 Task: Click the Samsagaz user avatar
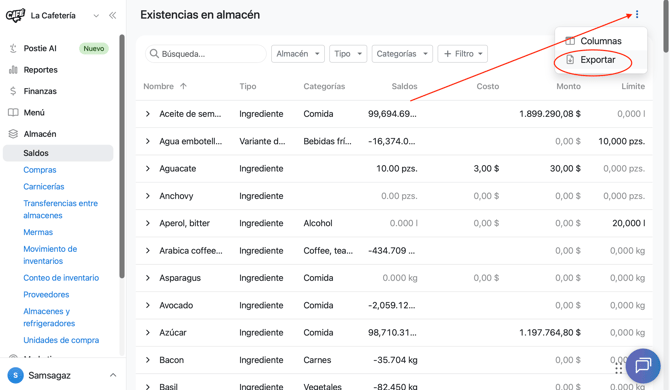pos(15,375)
